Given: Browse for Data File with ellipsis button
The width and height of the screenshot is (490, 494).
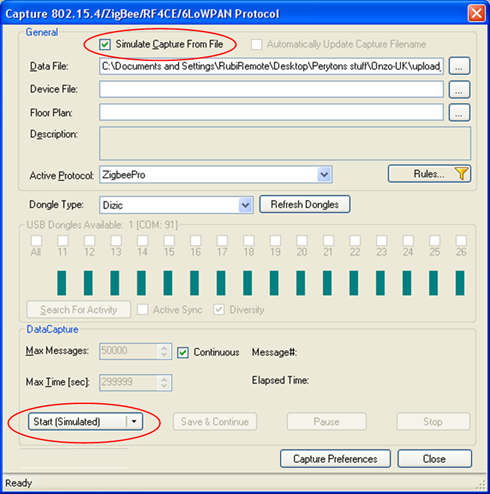Looking at the screenshot, I should tap(459, 66).
